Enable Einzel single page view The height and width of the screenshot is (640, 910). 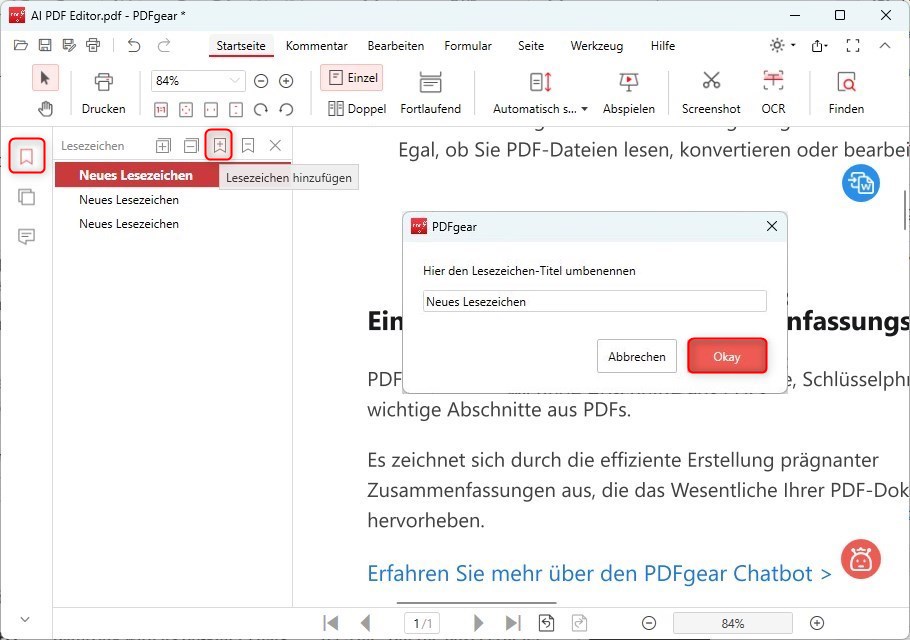352,78
